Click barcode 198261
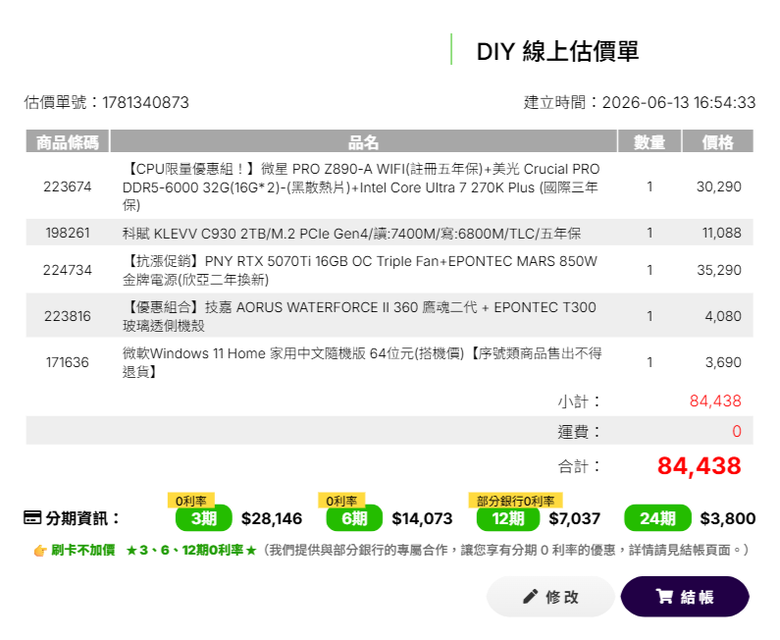Image resolution: width=780 pixels, height=640 pixels. coord(67,233)
